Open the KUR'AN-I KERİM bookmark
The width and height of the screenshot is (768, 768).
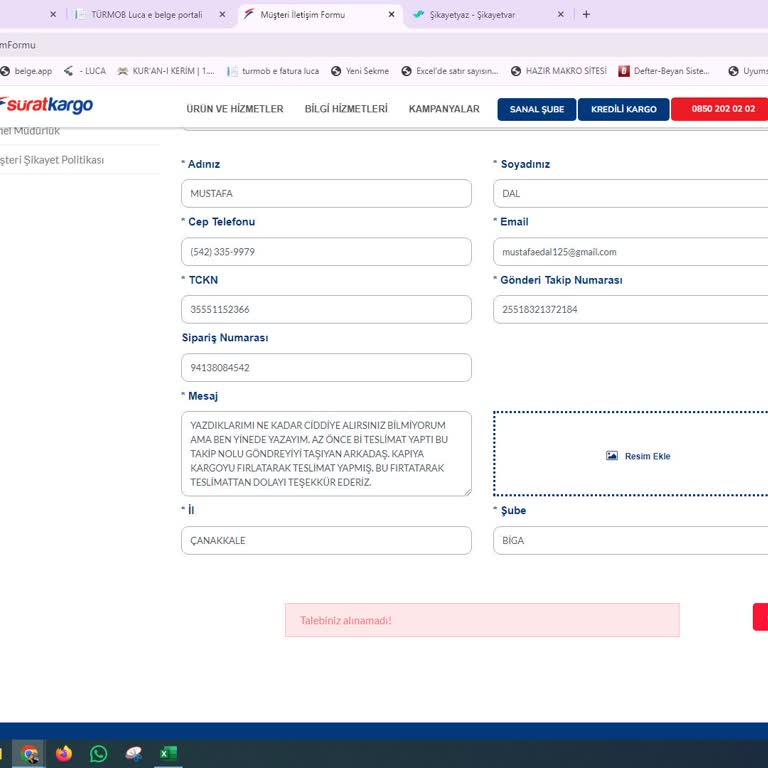[165, 71]
